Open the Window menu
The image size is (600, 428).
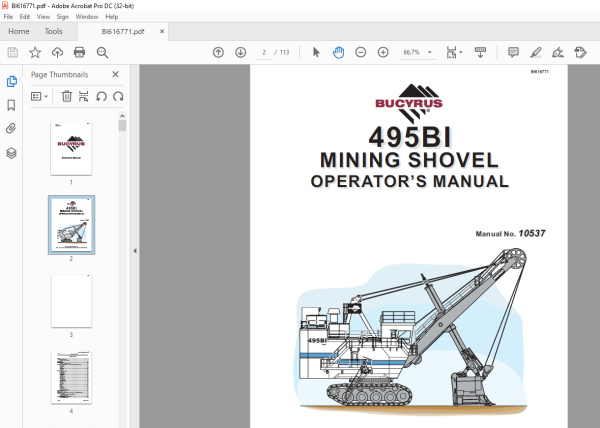tap(87, 17)
